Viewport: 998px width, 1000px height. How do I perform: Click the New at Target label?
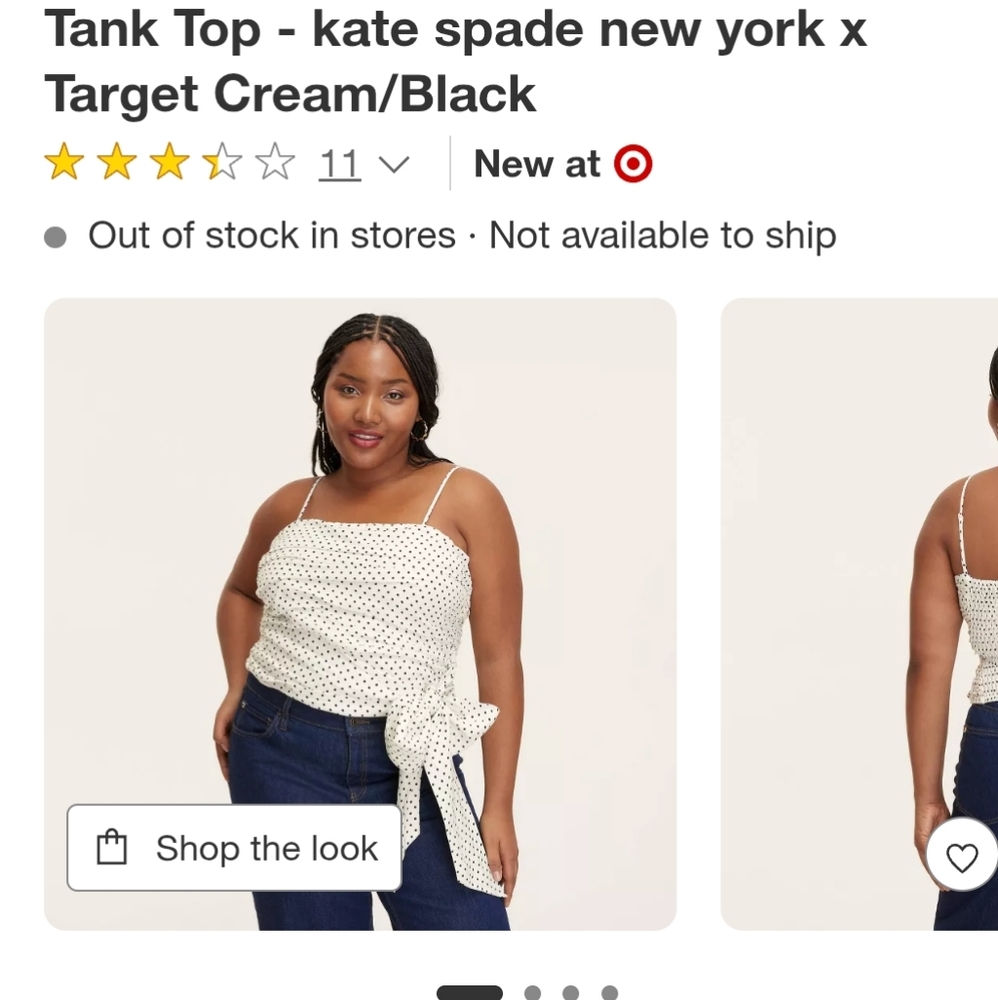537,163
